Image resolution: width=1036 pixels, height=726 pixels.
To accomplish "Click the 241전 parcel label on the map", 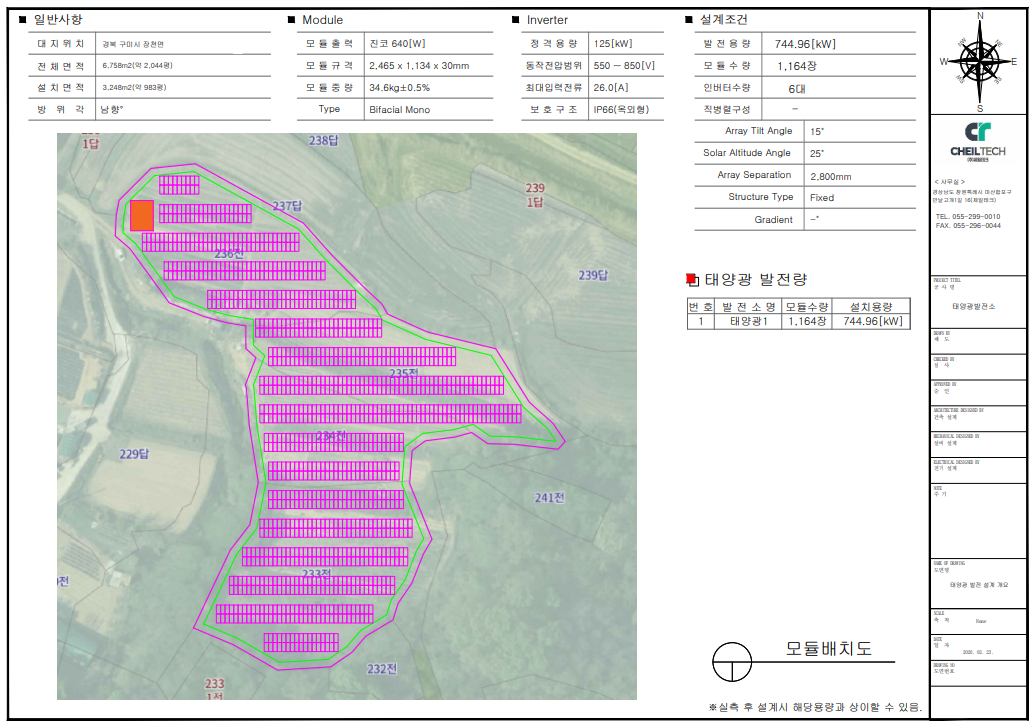I will [x=549, y=498].
